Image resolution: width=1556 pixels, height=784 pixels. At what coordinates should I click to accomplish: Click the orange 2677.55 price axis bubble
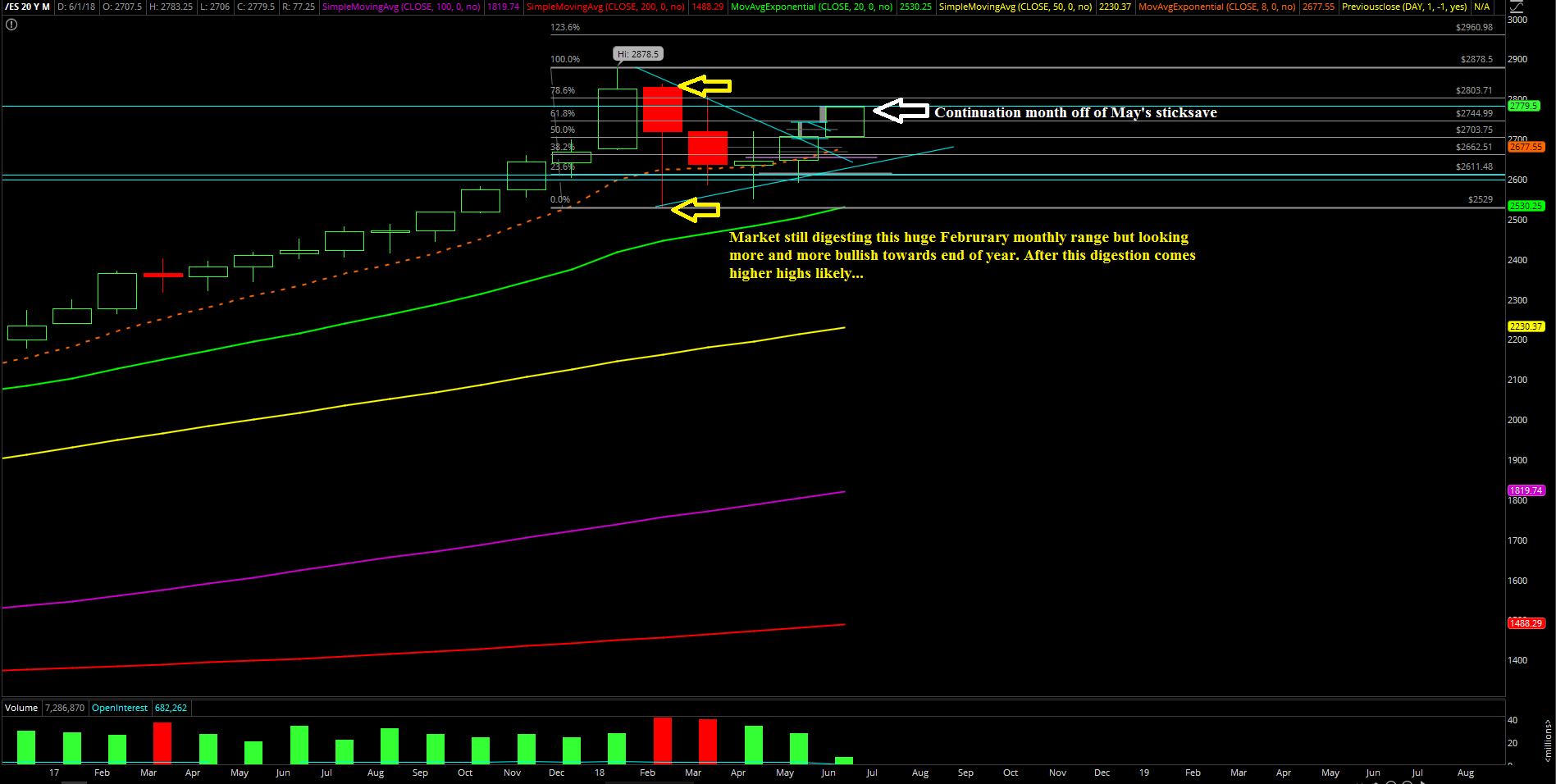[1526, 147]
